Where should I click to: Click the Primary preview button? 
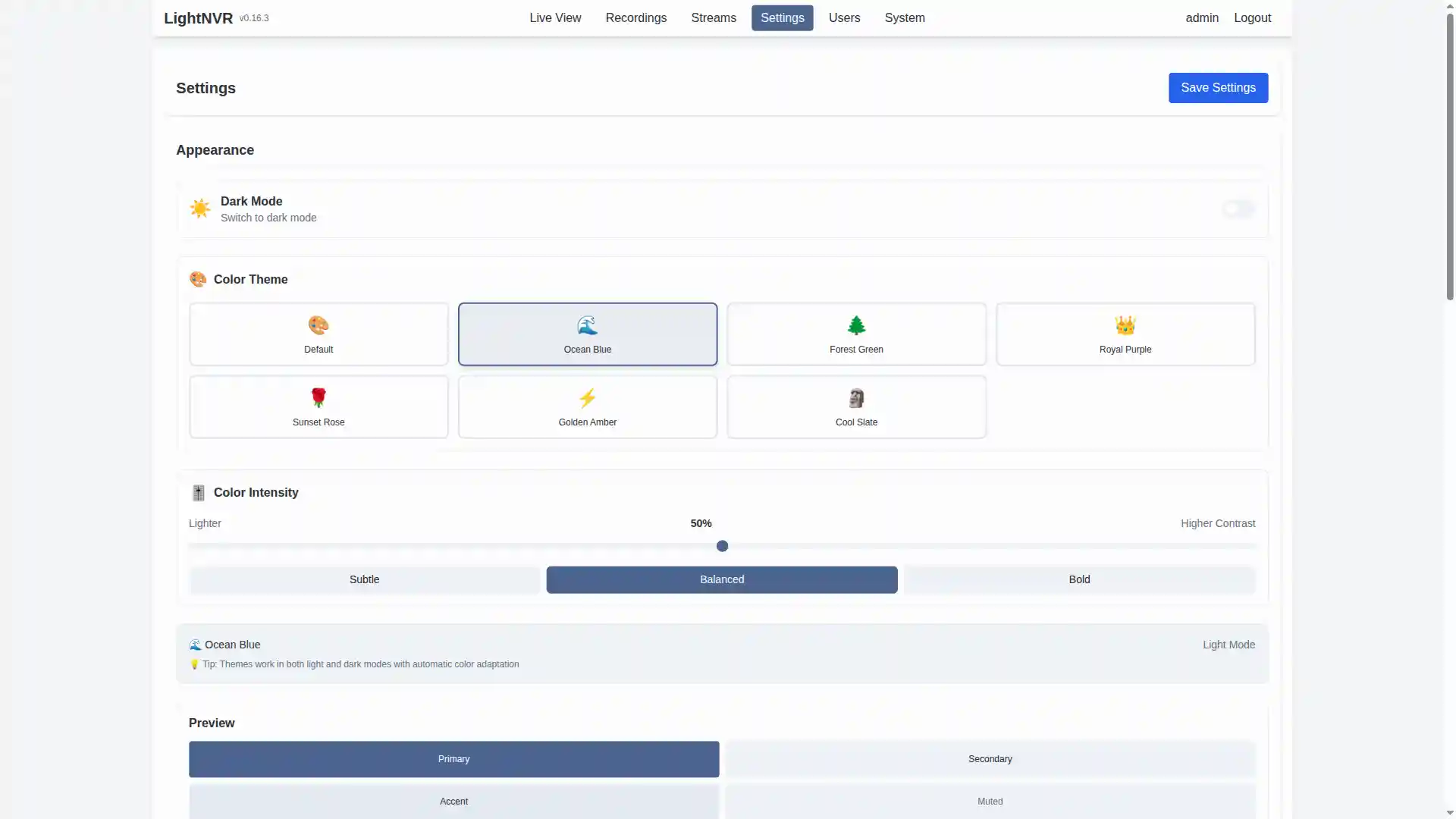(453, 758)
